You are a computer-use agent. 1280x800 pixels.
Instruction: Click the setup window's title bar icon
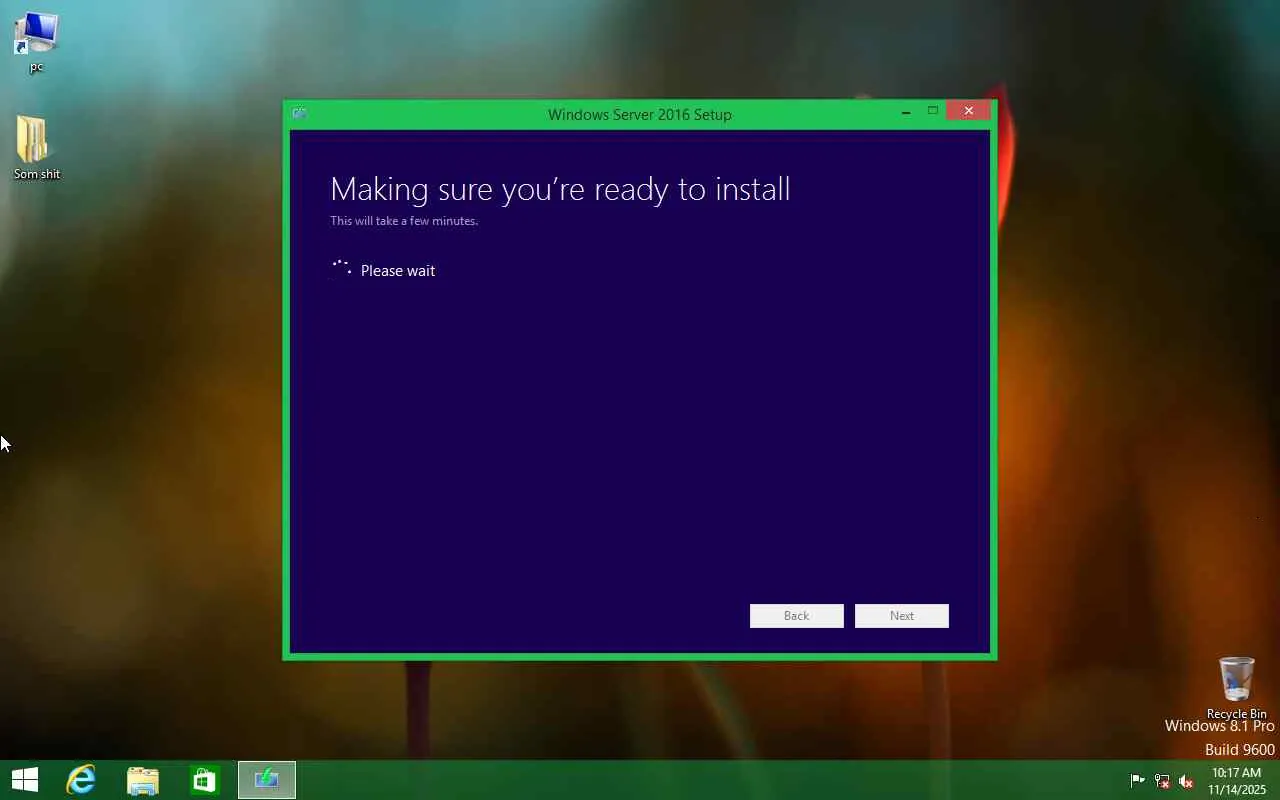pos(299,113)
